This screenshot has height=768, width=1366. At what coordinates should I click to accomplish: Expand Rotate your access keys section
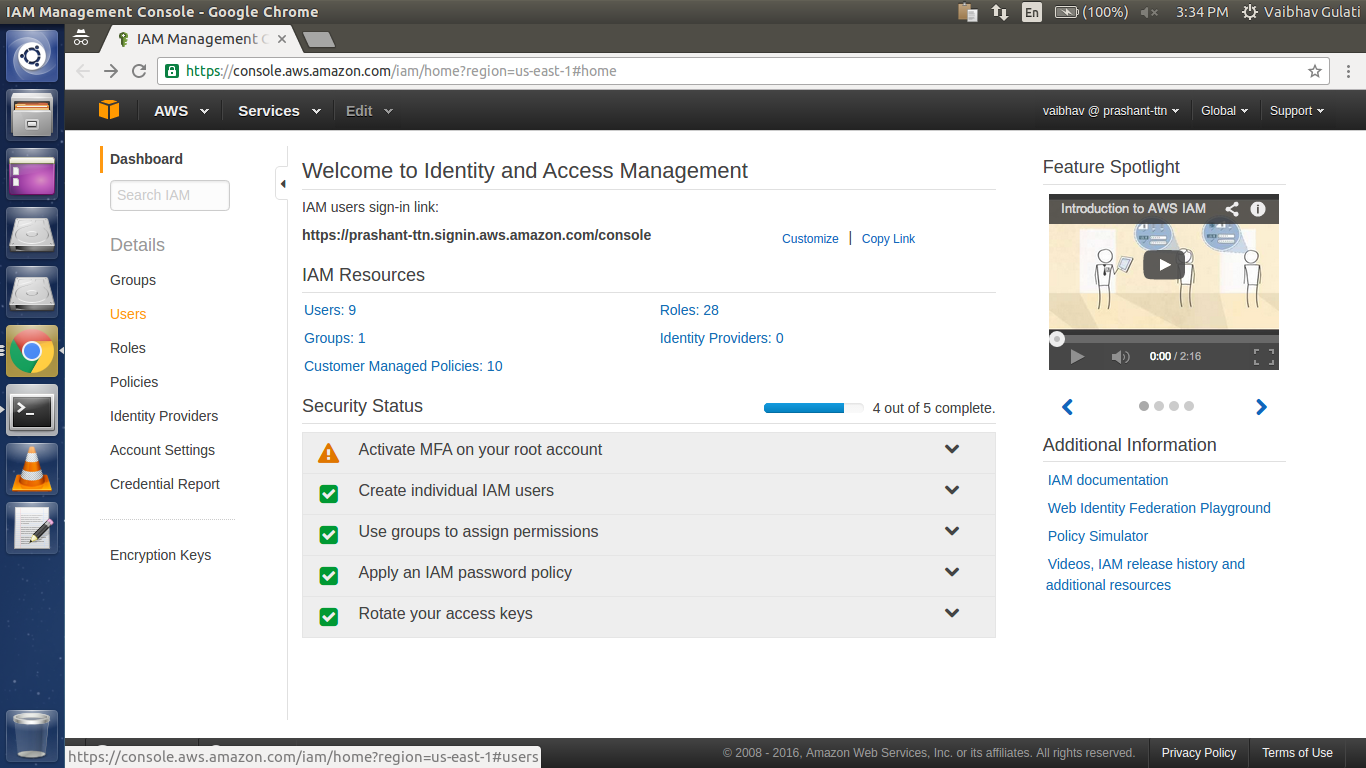point(952,613)
